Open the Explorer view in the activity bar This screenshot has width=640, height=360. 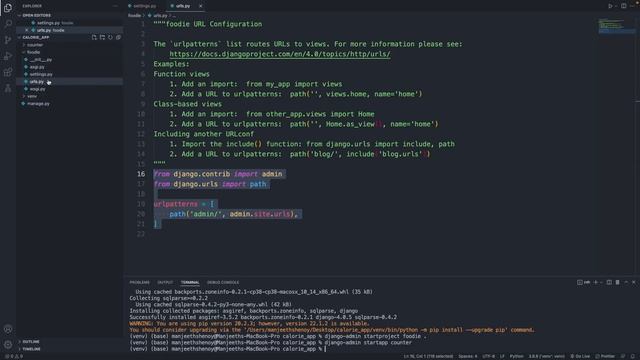pos(7,7)
